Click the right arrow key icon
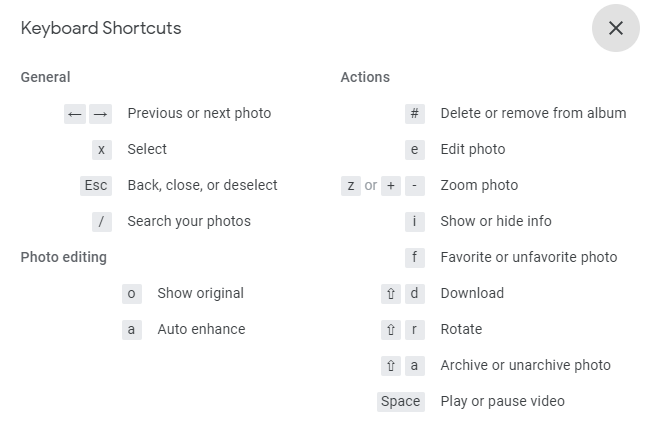This screenshot has width=648, height=439. 100,113
